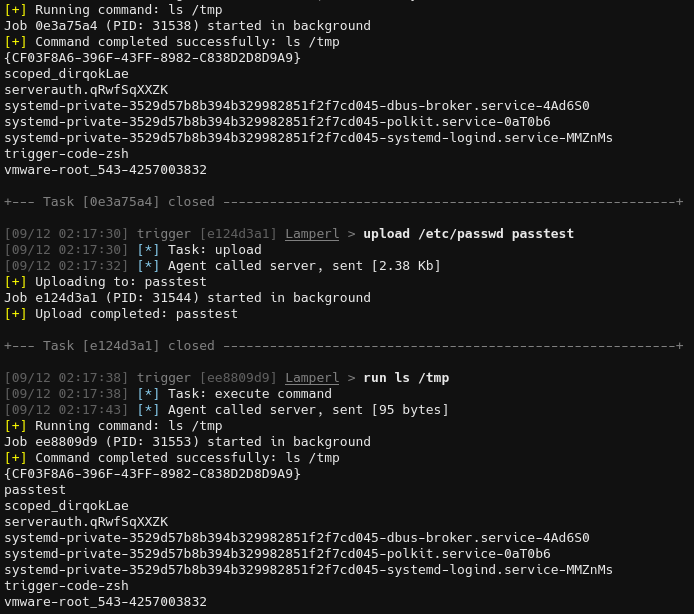
Task: Click task ID 0e3a75a4 in the closed divider
Action: [x=121, y=202]
